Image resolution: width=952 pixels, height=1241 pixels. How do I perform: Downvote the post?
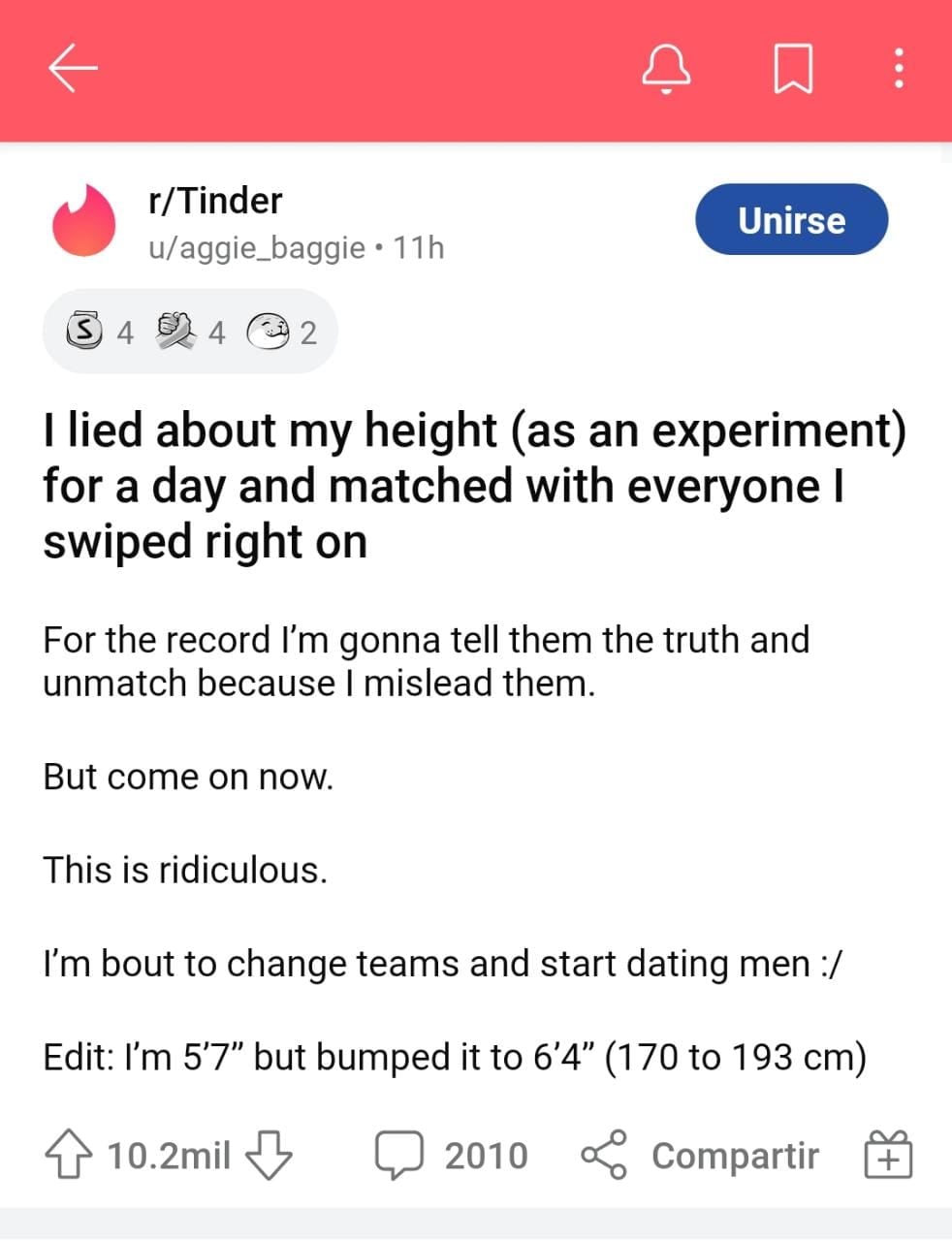[270, 1154]
